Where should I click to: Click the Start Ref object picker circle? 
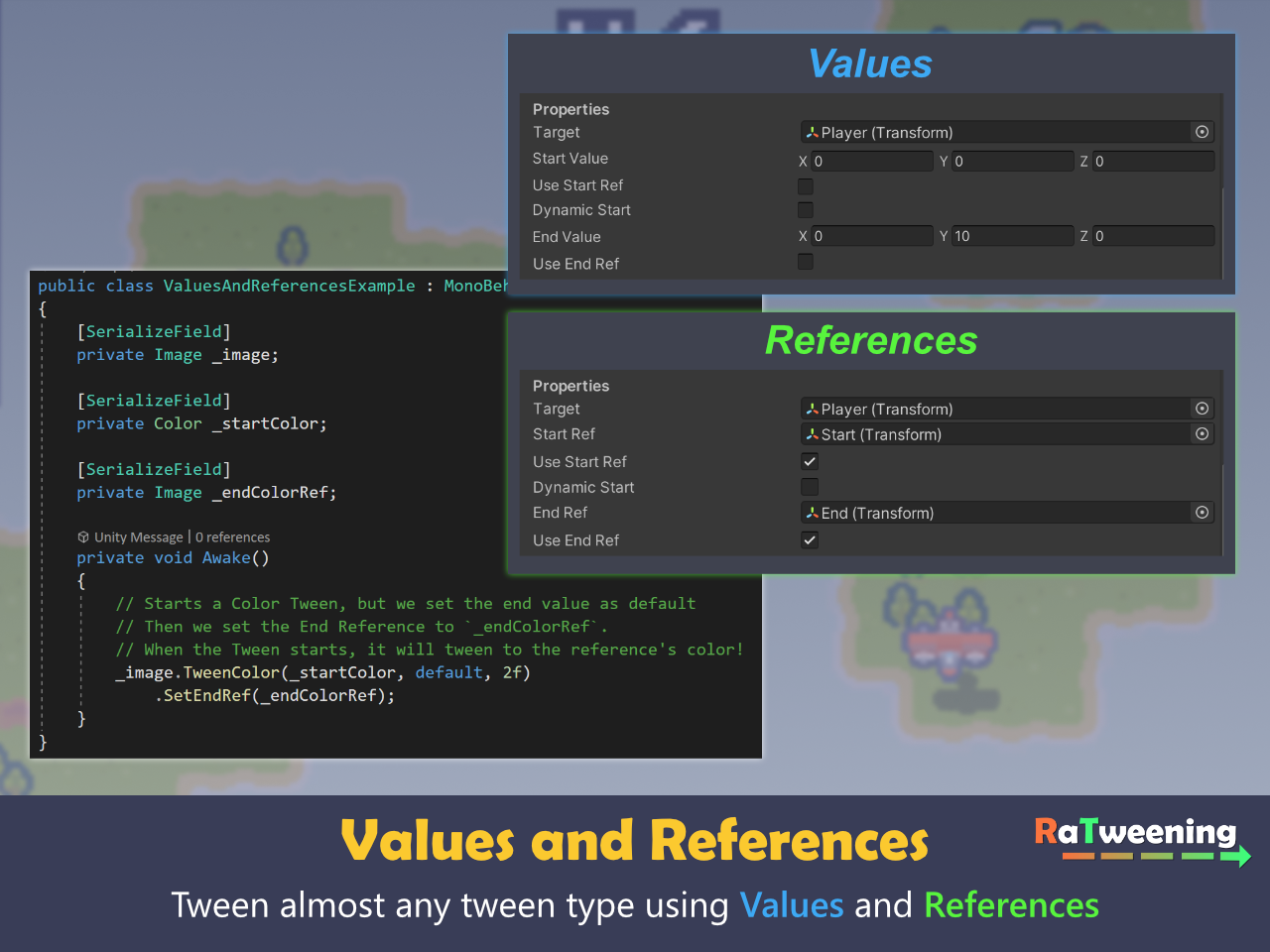[x=1202, y=433]
